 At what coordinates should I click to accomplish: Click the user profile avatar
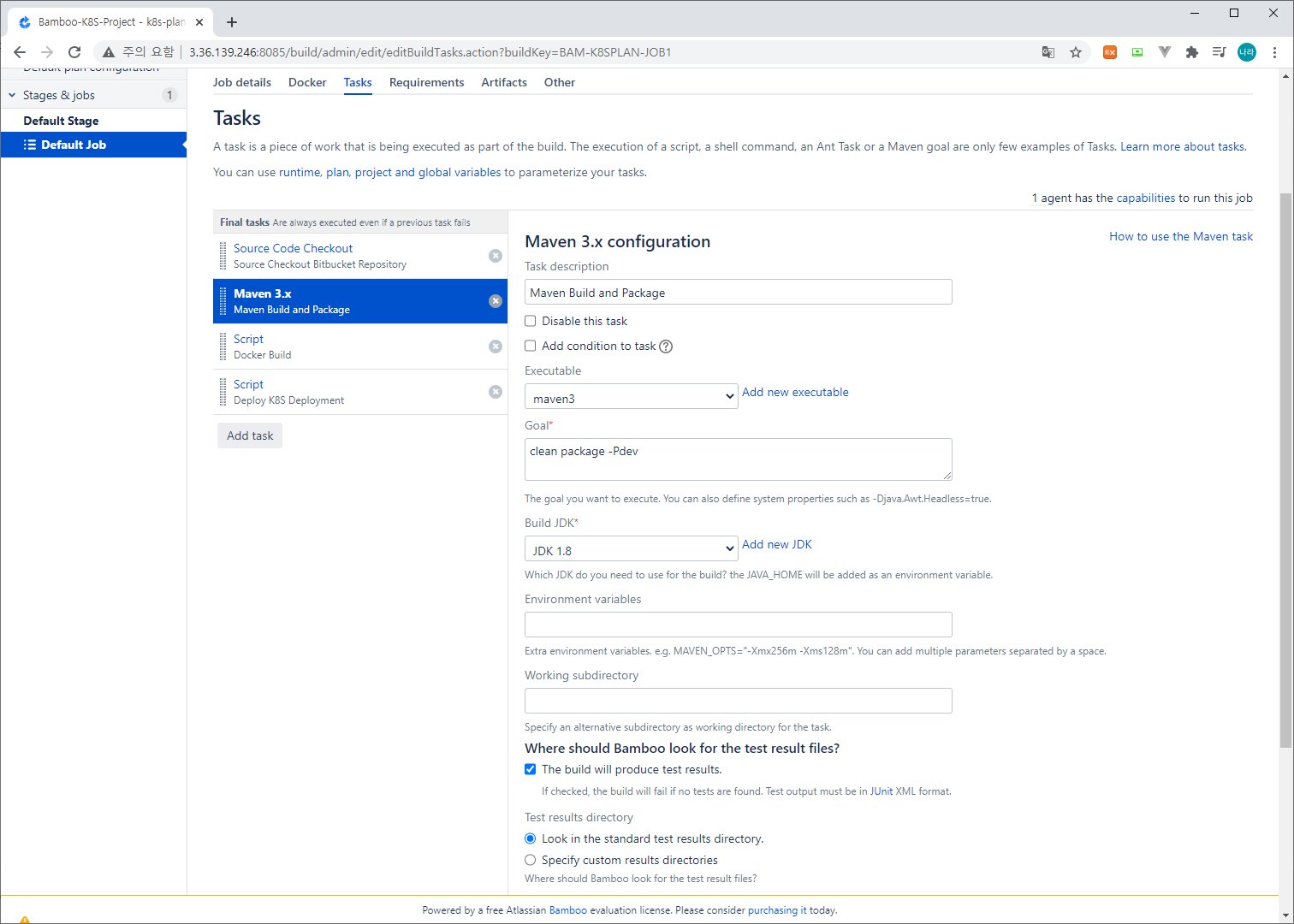[1247, 52]
